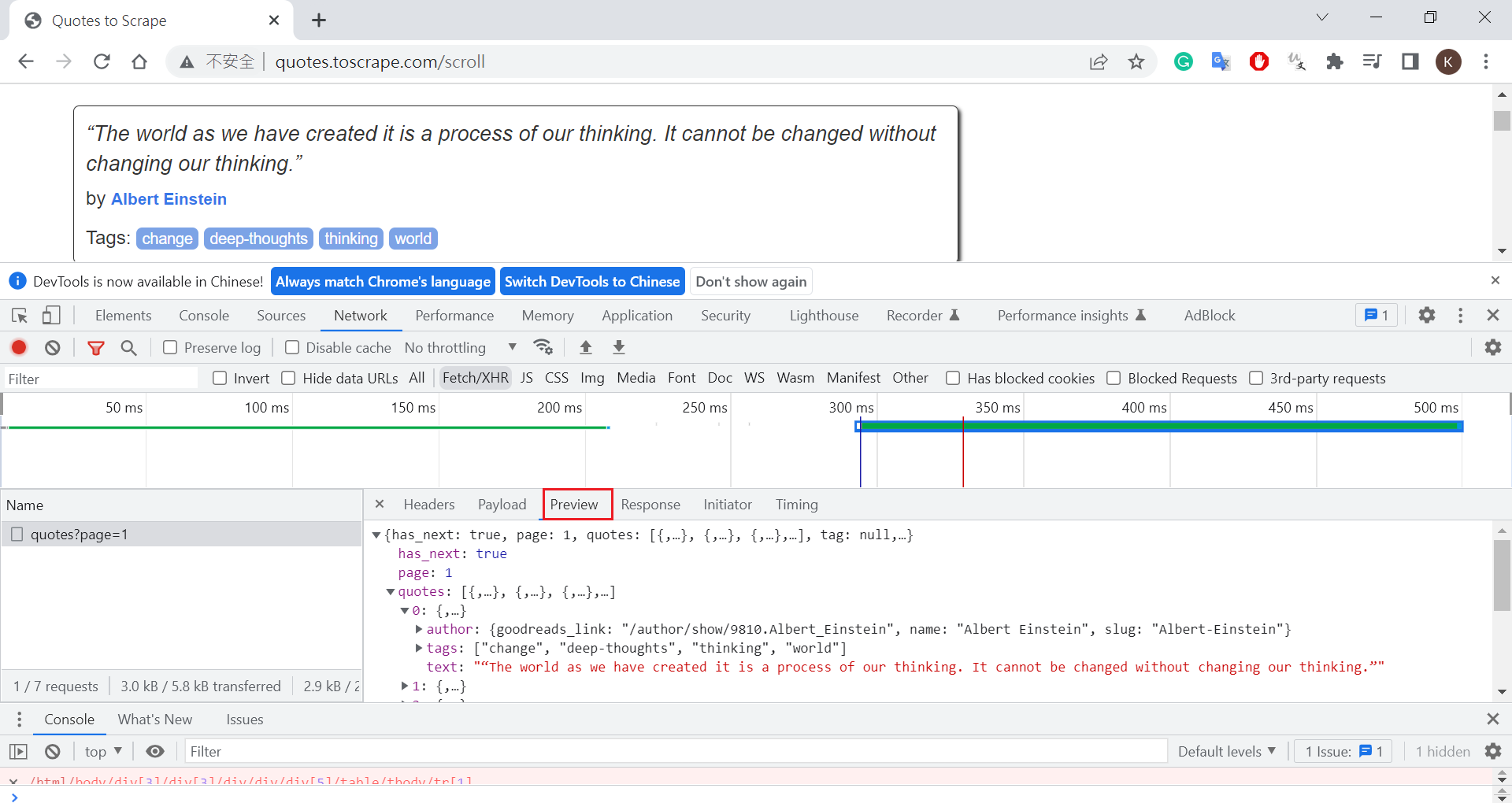This screenshot has height=803, width=1512.
Task: Open the Elements panel tab
Action: (x=123, y=316)
